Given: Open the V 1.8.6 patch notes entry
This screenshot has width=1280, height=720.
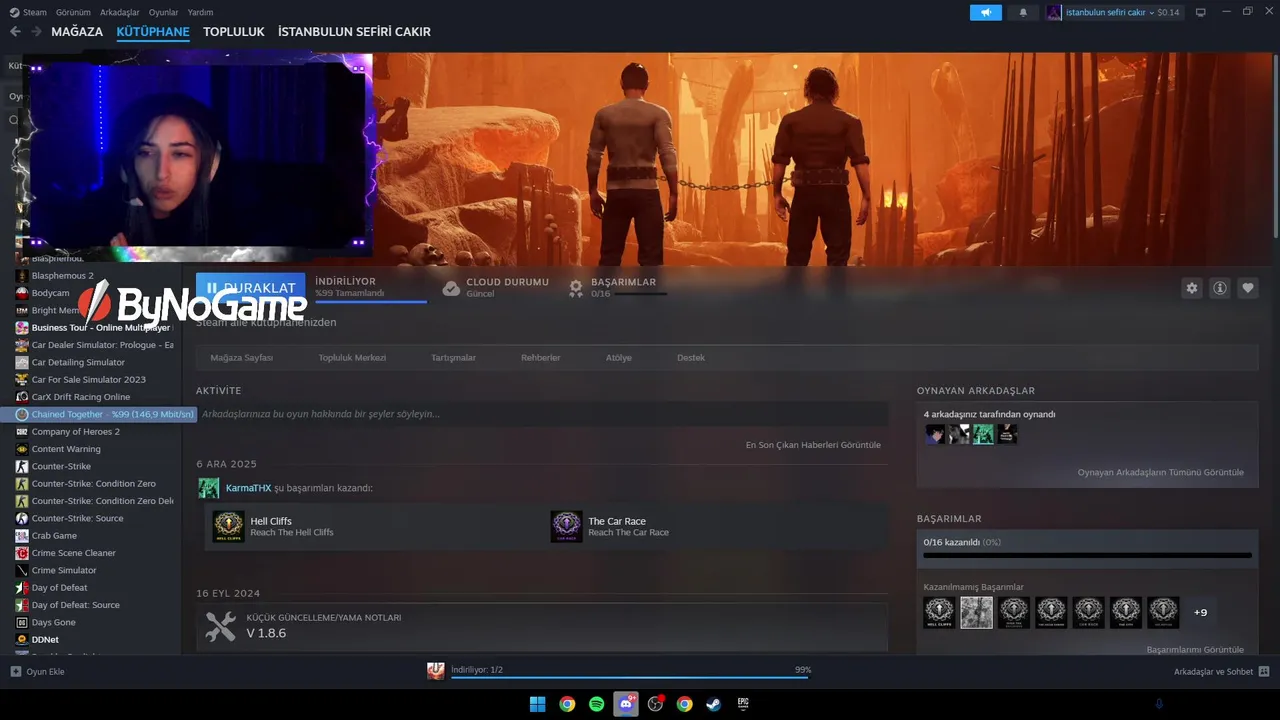Looking at the screenshot, I should tap(542, 627).
